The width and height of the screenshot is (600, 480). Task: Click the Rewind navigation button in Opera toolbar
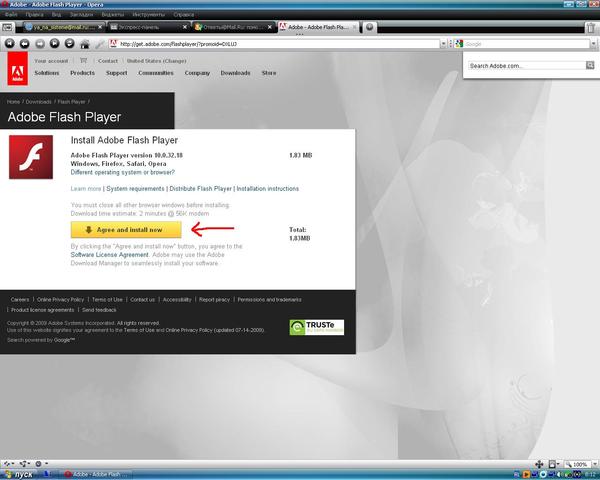(x=10, y=44)
